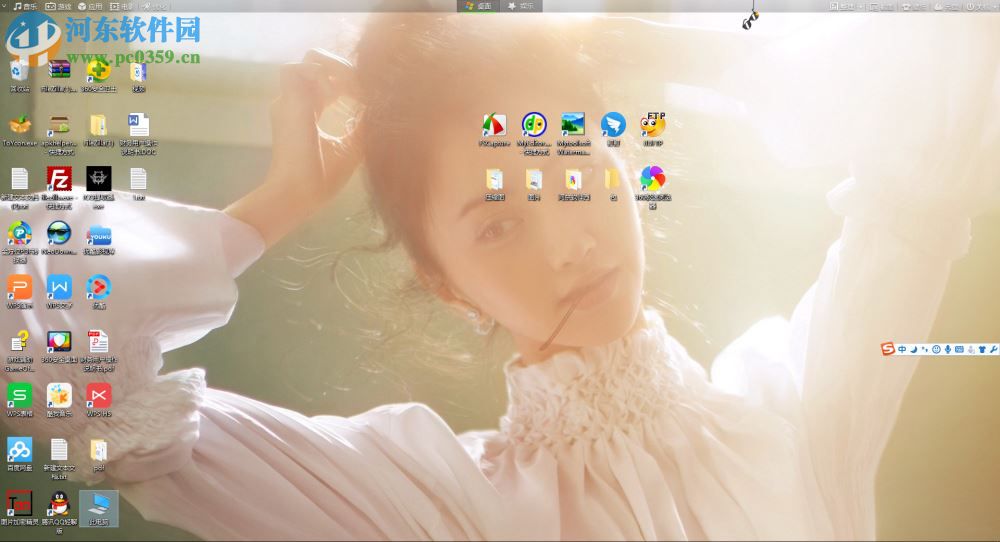The height and width of the screenshot is (542, 1000).
Task: Click Sogou toolbar microphone voice input
Action: (947, 349)
